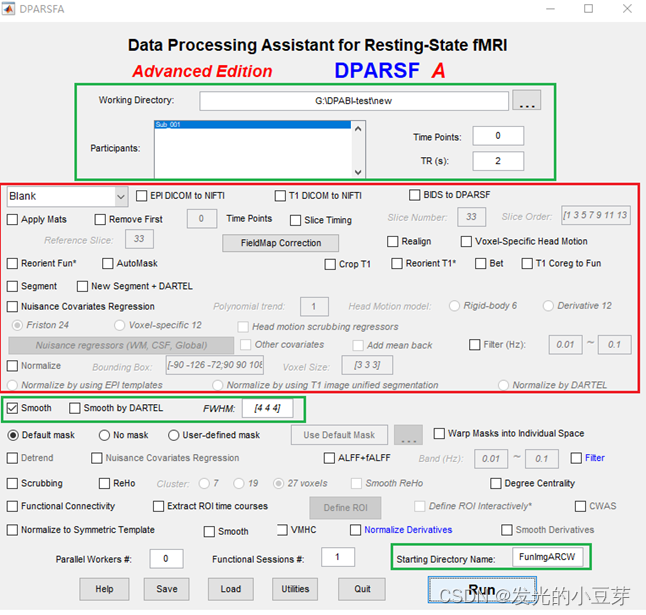646x615 pixels.
Task: Enable T1 DICOM to NIFTI
Action: point(280,196)
